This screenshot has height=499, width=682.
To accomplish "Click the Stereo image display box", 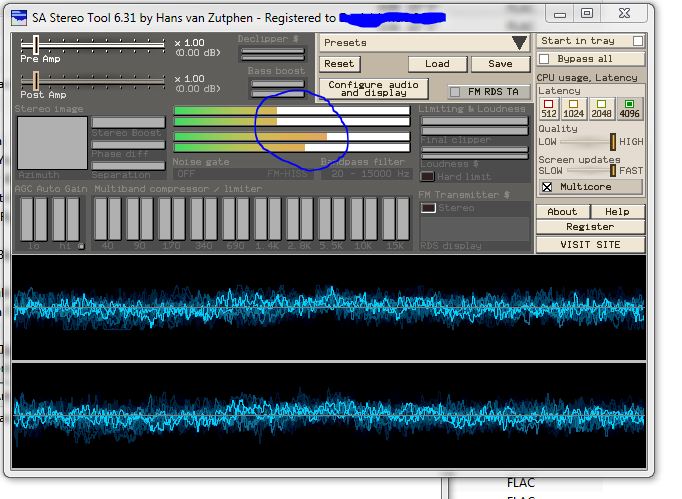I will pos(52,143).
